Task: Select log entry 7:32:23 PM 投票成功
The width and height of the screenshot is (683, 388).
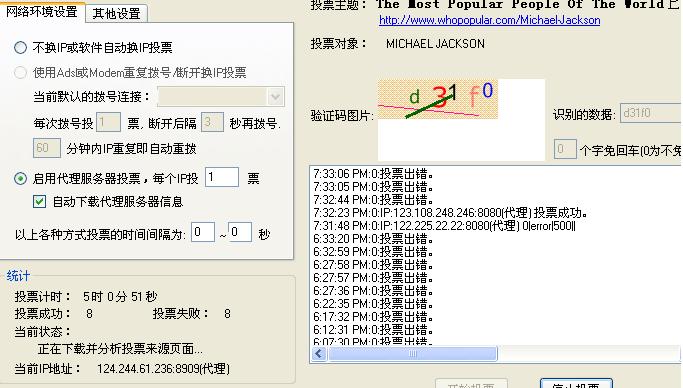Action: tap(451, 213)
